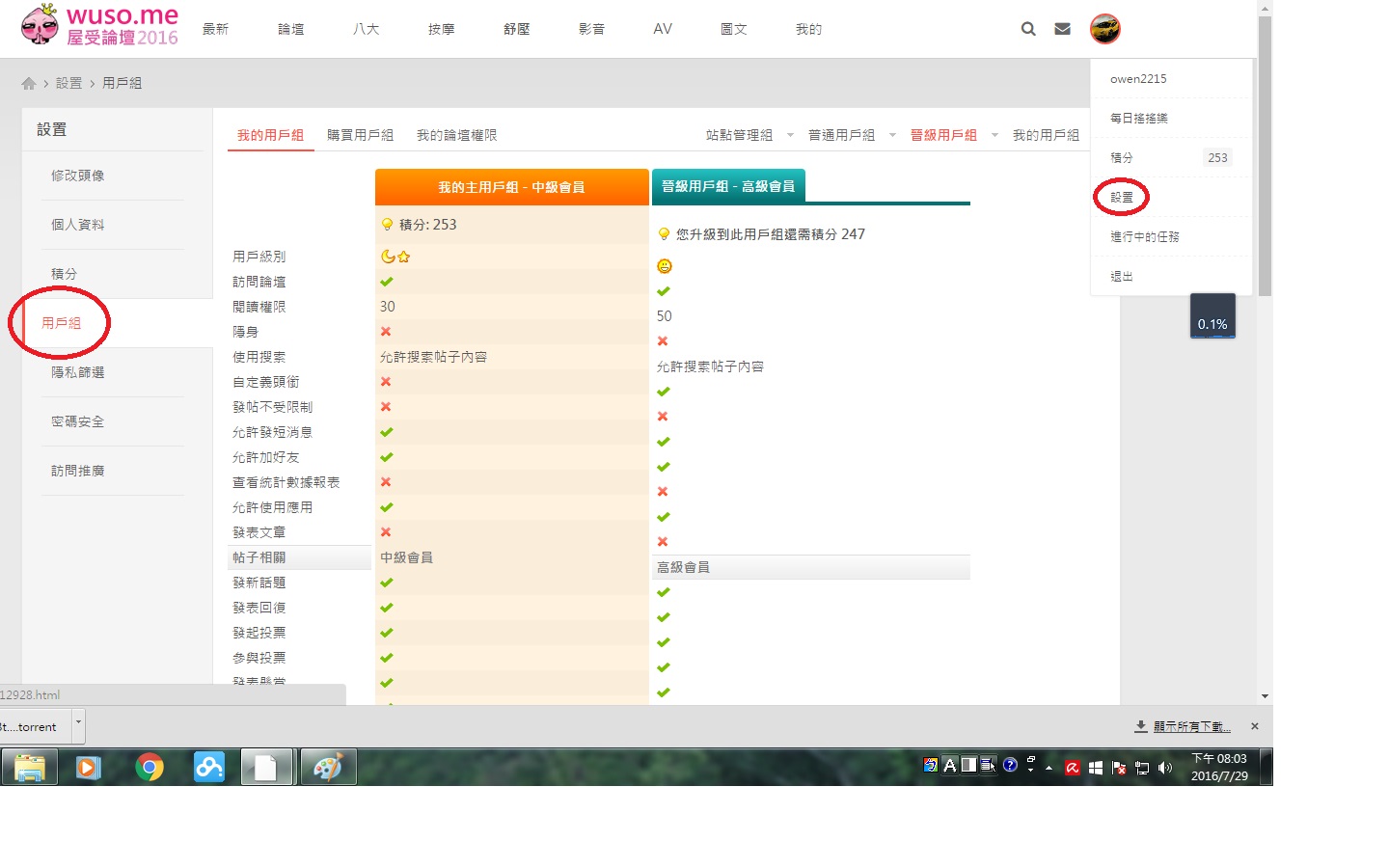Switch to the 購買用戶組 tab

(360, 136)
